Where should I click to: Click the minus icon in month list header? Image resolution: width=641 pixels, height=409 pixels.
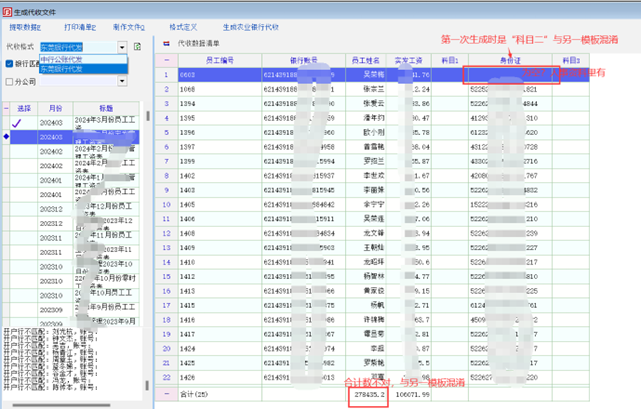pyautogui.click(x=6, y=108)
